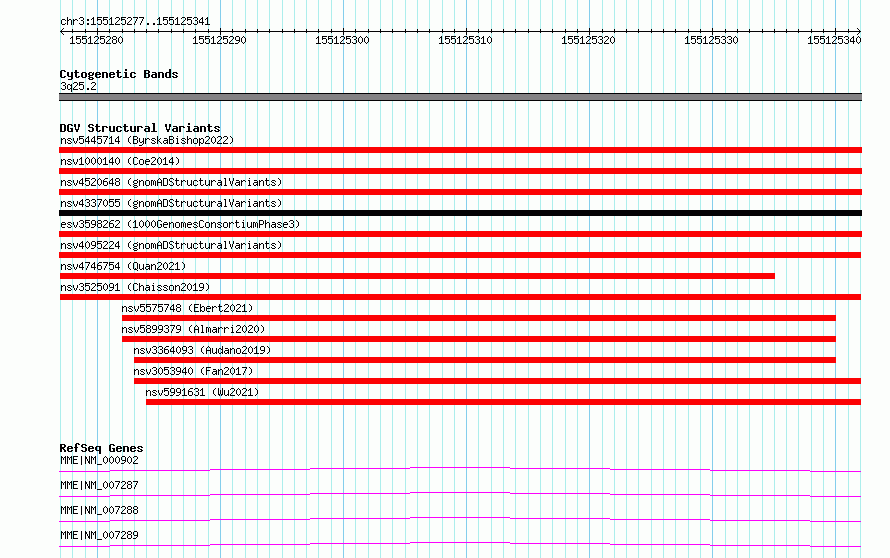Open transcript MME|NM_007288 label
The height and width of the screenshot is (558, 890).
tap(99, 510)
